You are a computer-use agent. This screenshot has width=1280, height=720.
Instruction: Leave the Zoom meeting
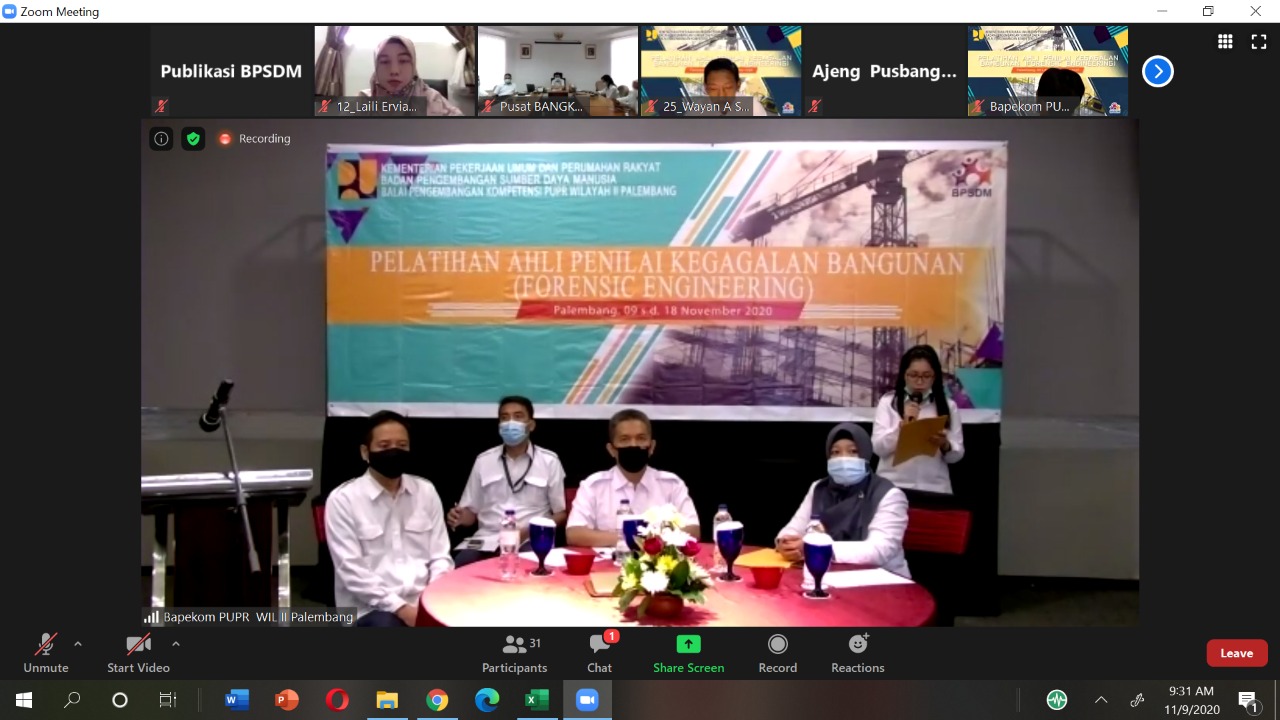1237,653
